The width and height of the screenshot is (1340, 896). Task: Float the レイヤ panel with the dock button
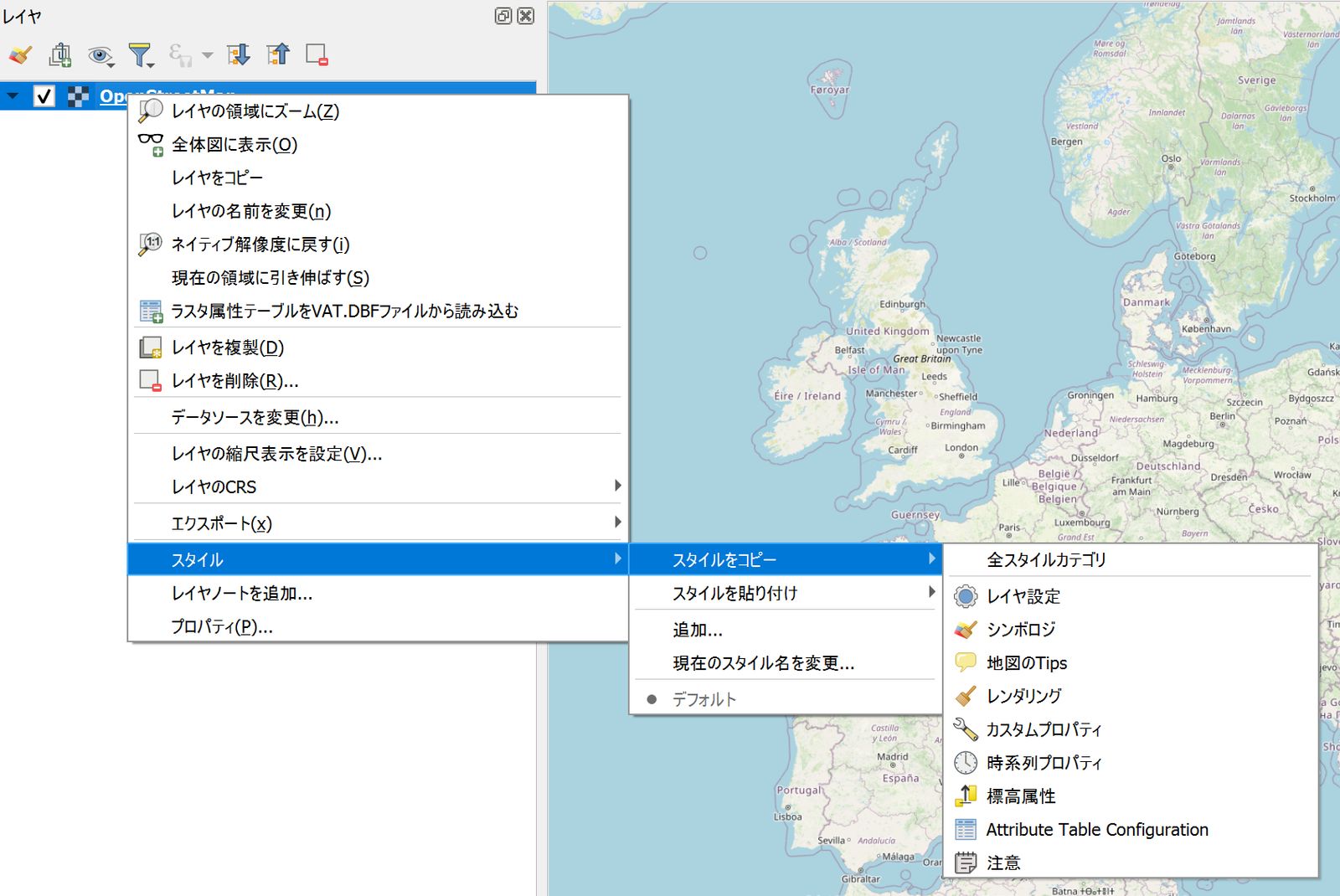click(x=503, y=16)
